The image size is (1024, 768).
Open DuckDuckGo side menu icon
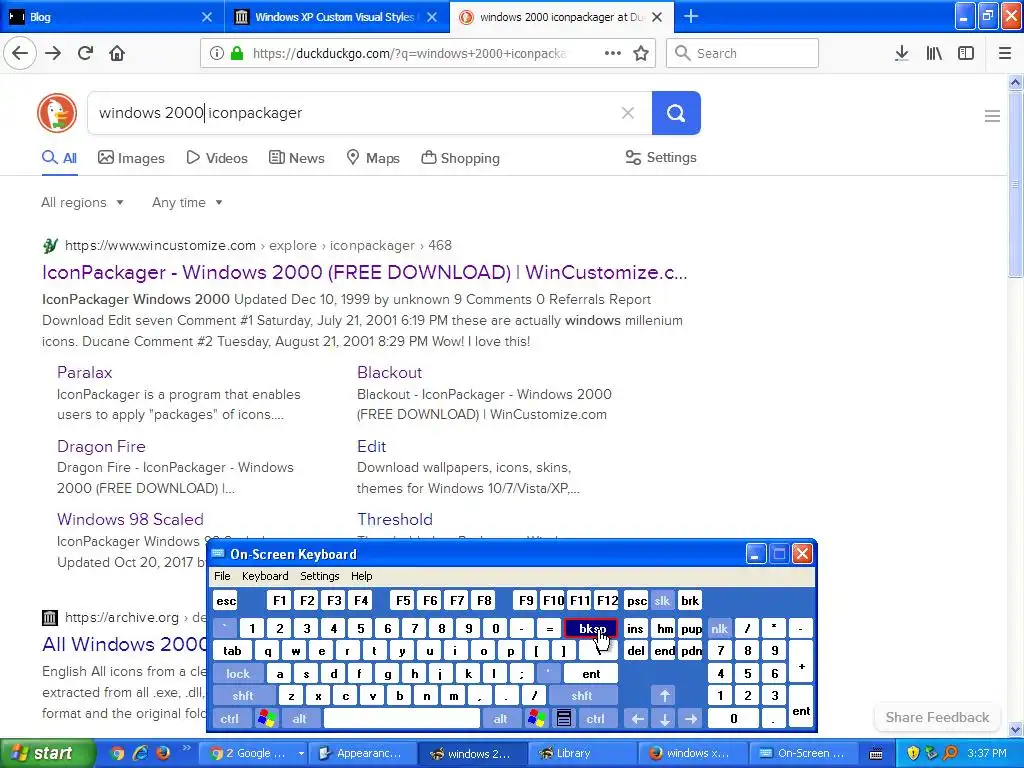coord(992,116)
